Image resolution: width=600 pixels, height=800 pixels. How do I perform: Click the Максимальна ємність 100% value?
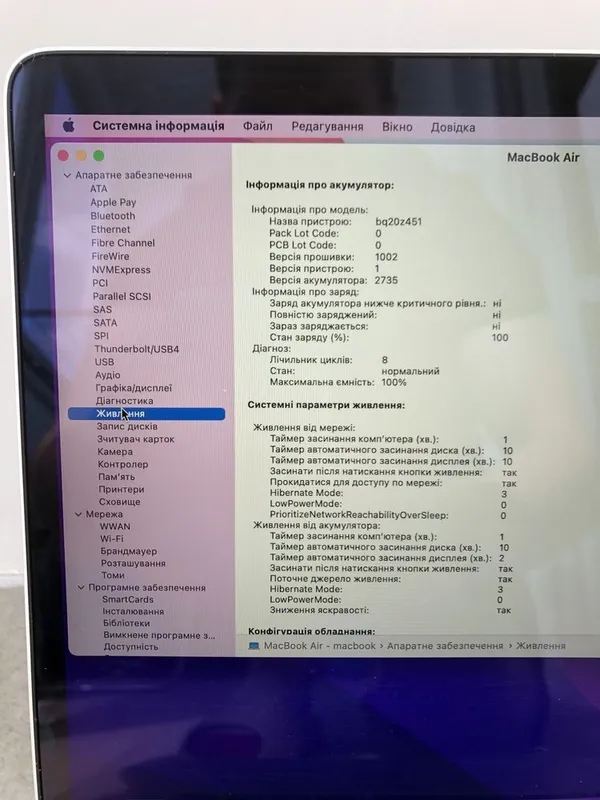click(394, 382)
